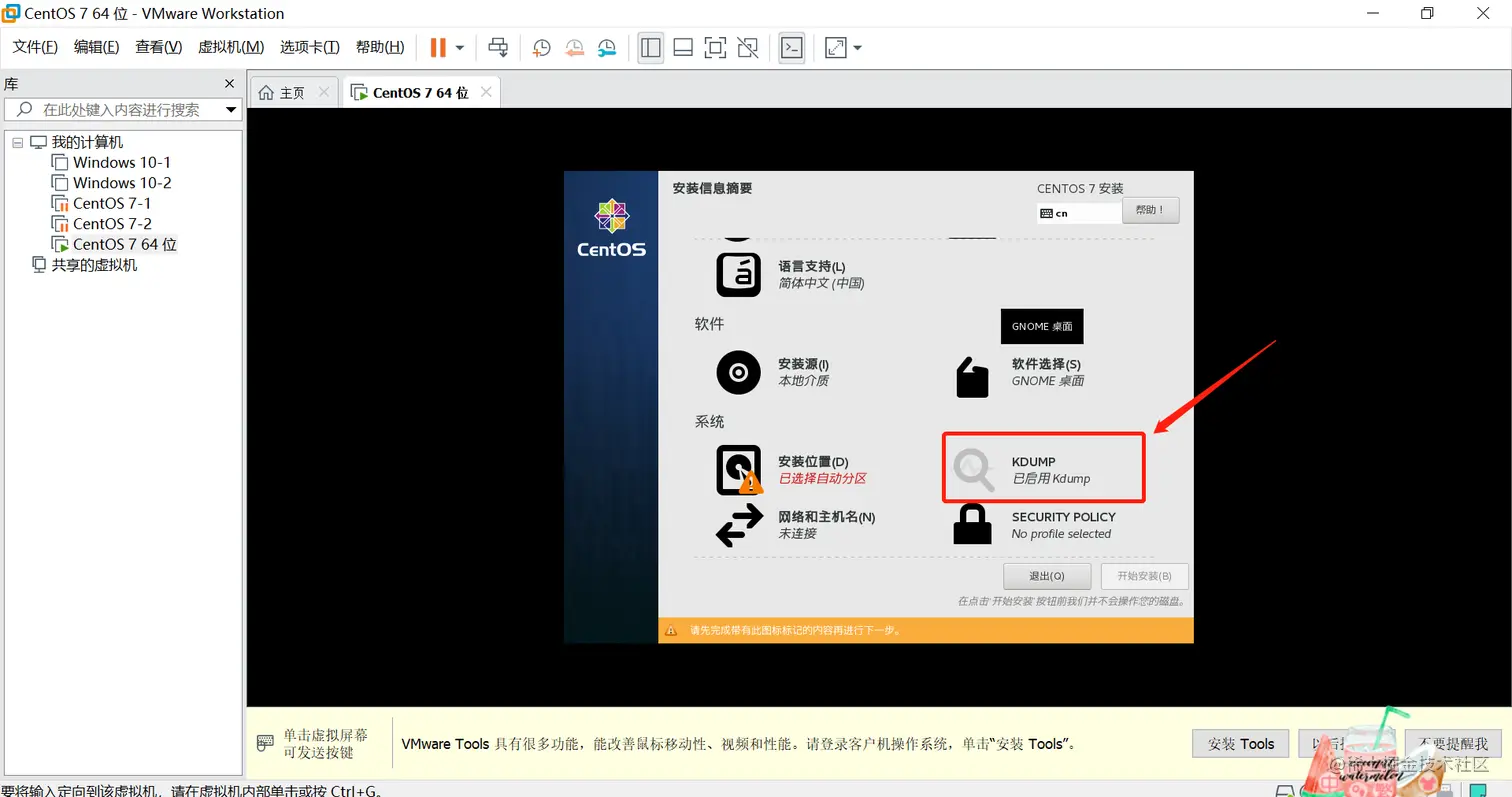Toggle the console view button
The image size is (1512, 797).
point(792,47)
